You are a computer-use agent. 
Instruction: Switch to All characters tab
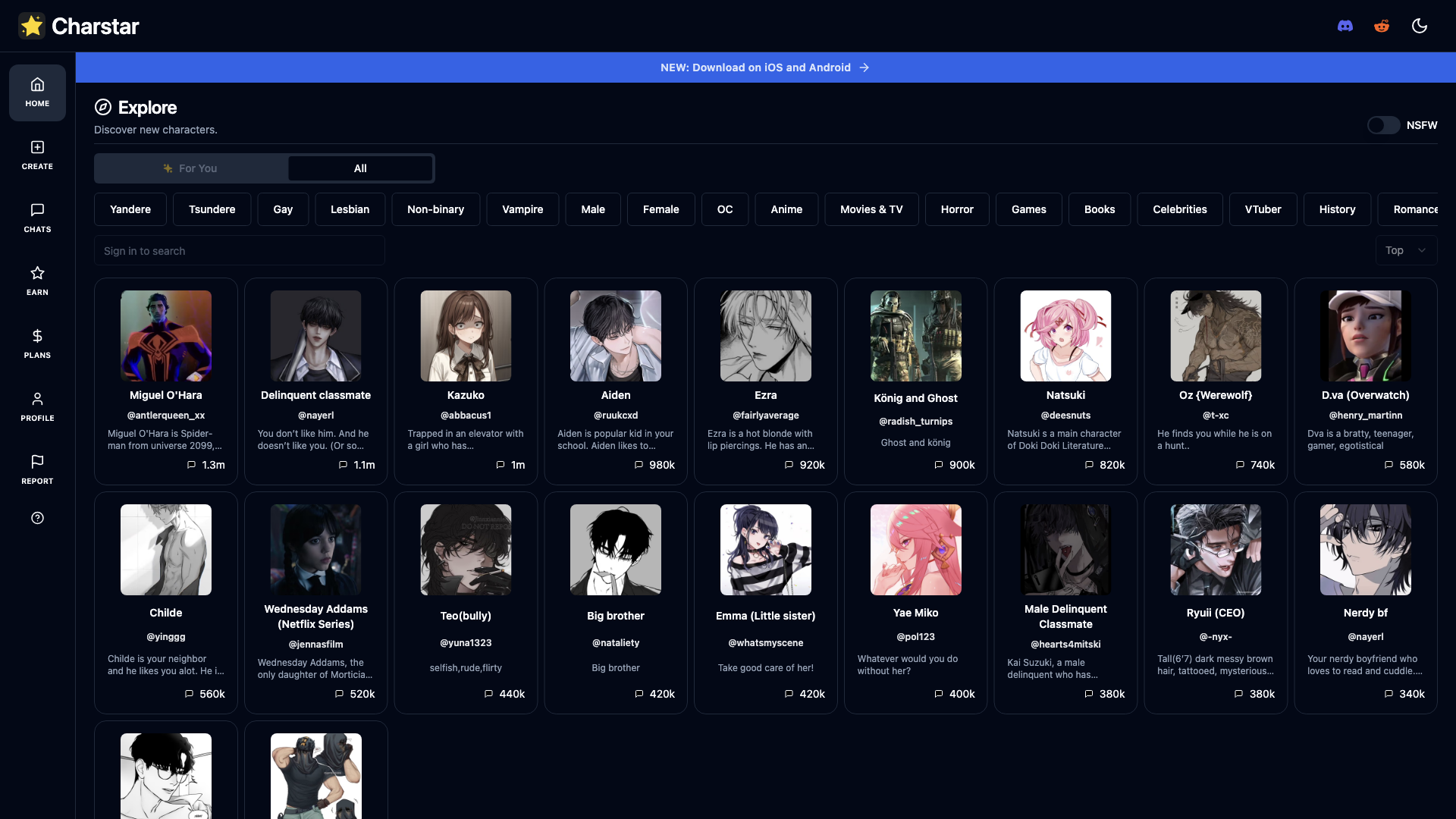[361, 168]
